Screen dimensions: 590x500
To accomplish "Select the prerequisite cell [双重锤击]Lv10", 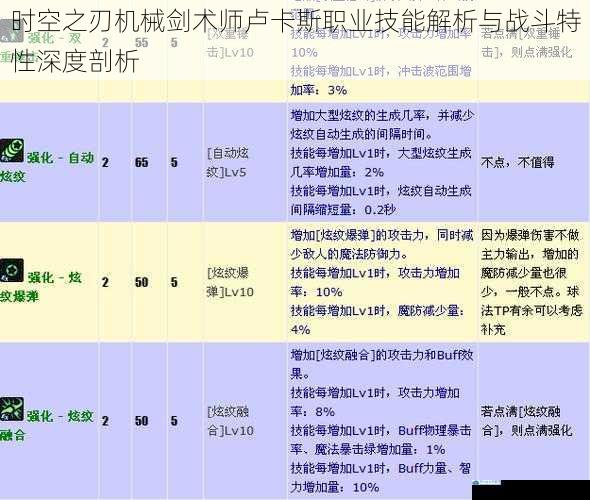I will click(230, 43).
